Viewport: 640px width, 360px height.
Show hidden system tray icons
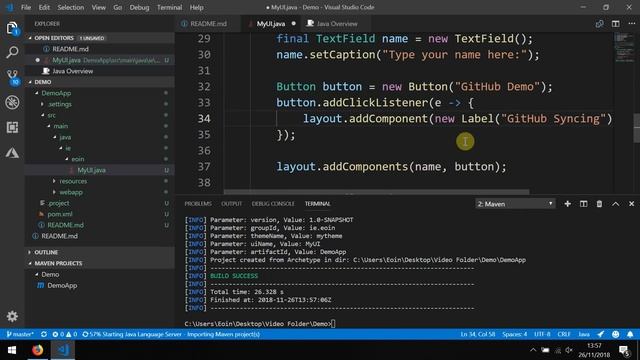point(533,350)
